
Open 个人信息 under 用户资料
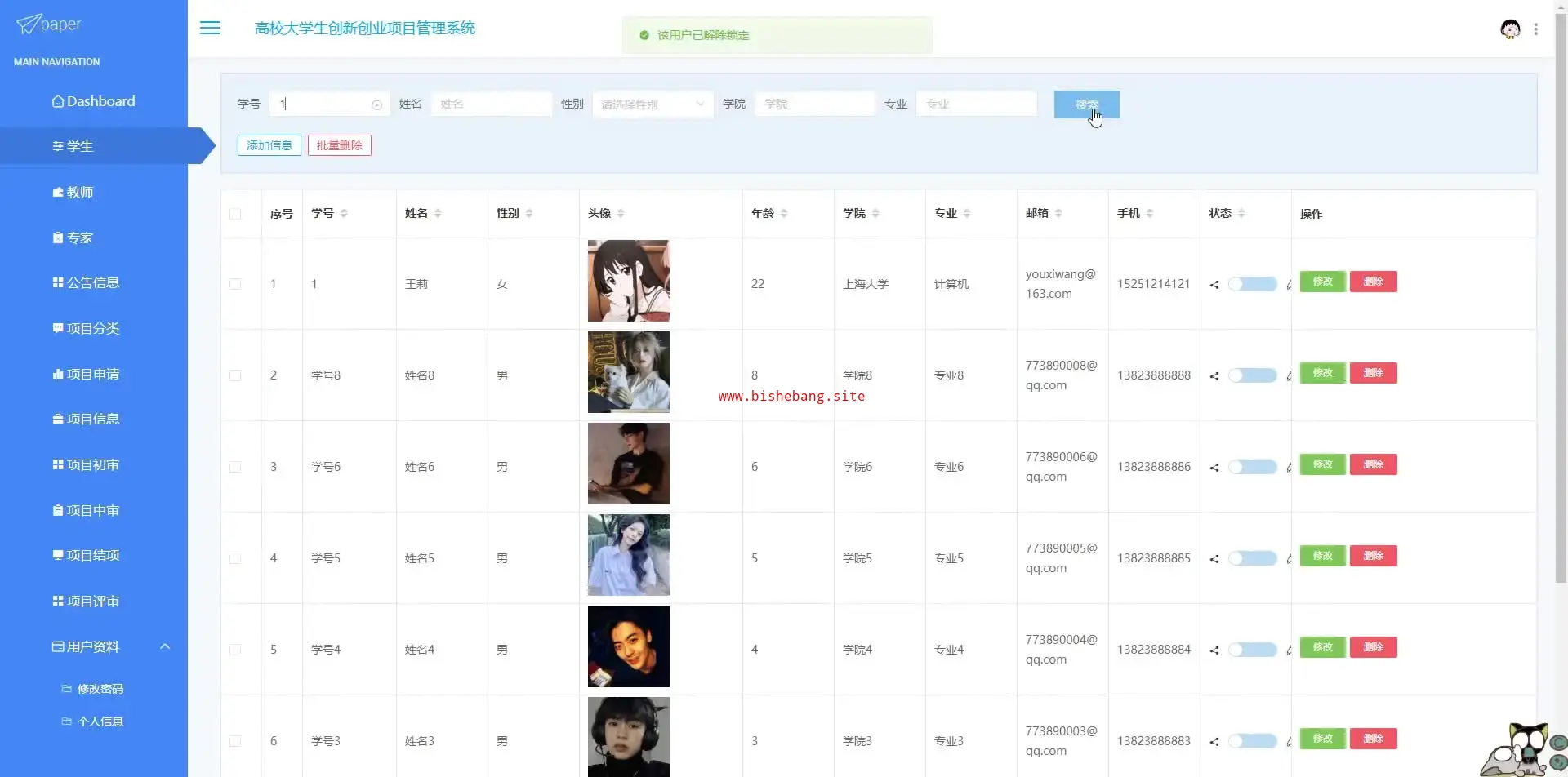coord(94,721)
